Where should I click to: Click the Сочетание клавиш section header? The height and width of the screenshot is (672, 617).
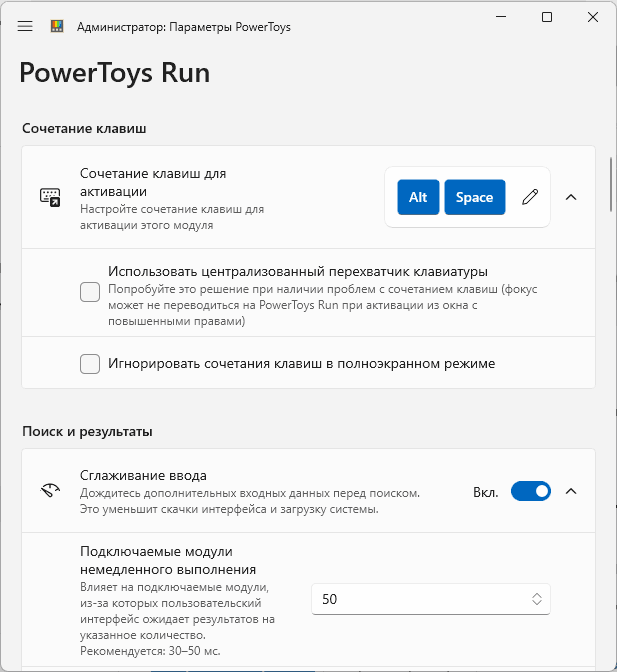[84, 128]
